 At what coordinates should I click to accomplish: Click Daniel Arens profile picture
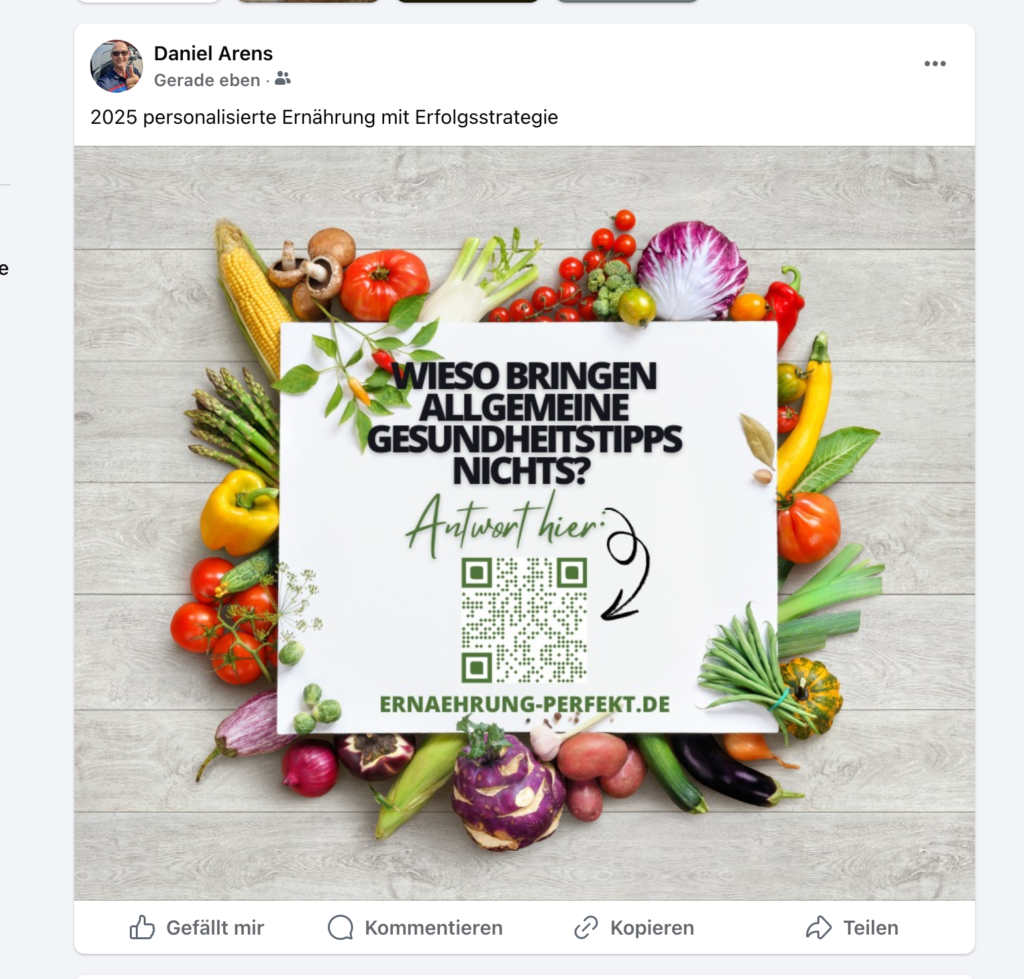116,66
